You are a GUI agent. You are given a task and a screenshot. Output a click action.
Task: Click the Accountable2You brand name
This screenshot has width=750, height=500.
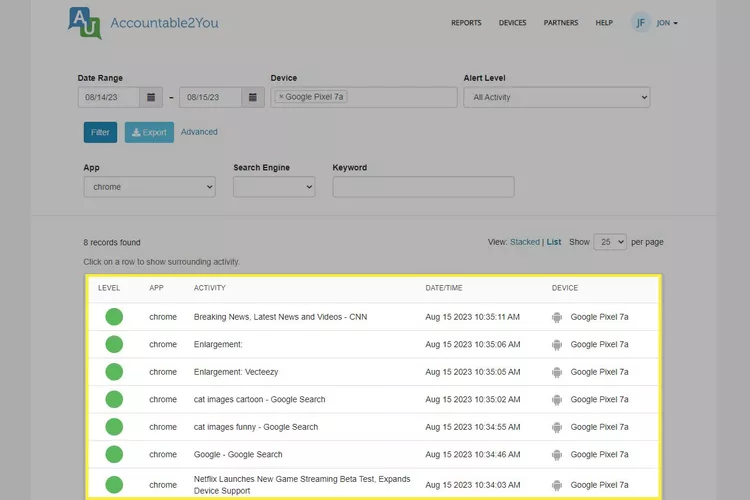[x=165, y=23]
